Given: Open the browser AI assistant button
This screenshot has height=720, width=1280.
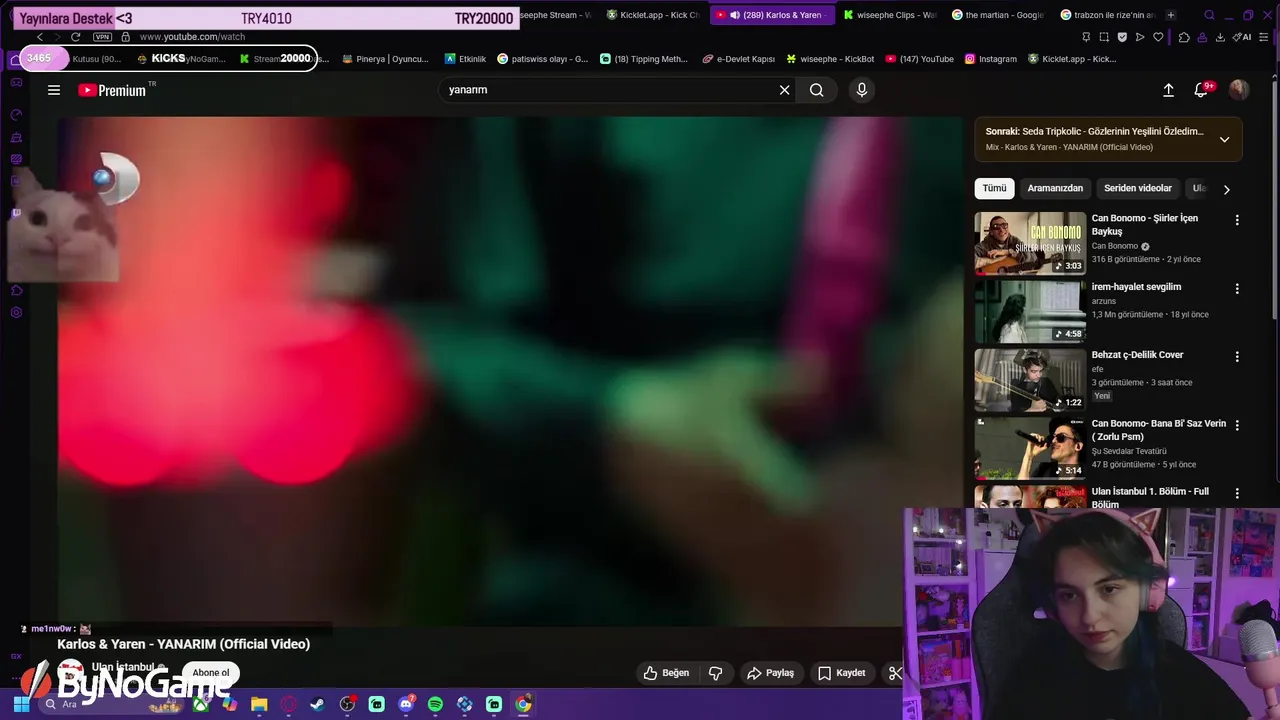Looking at the screenshot, I should click(1243, 37).
